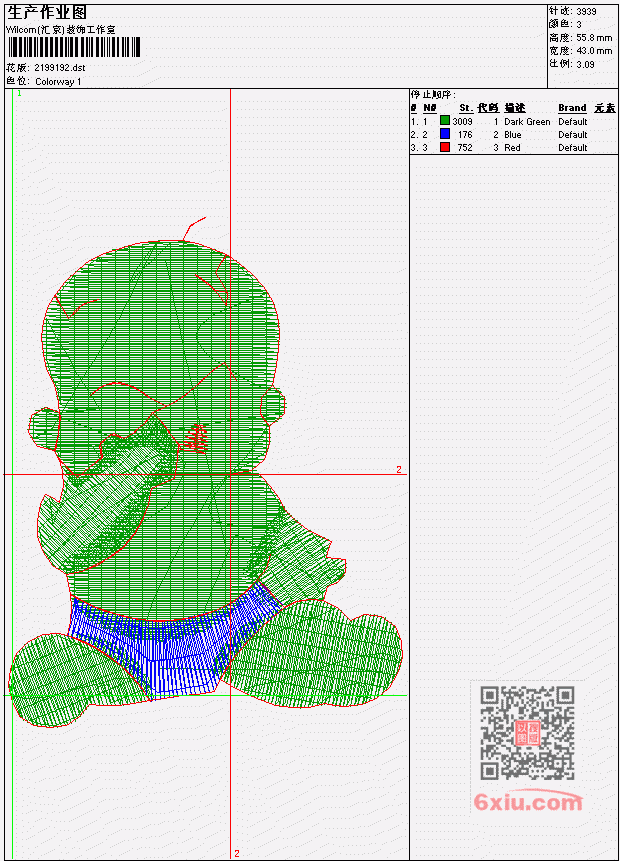Click the '代码' column header
The width and height of the screenshot is (620, 861).
tap(488, 108)
